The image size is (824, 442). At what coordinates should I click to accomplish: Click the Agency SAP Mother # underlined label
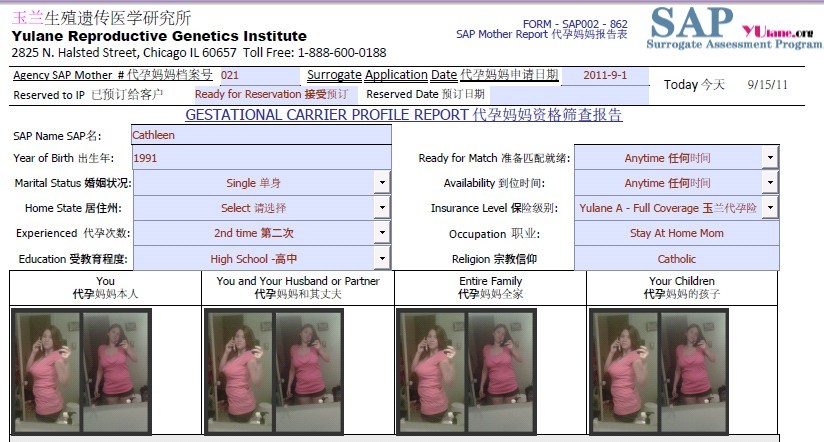click(112, 75)
